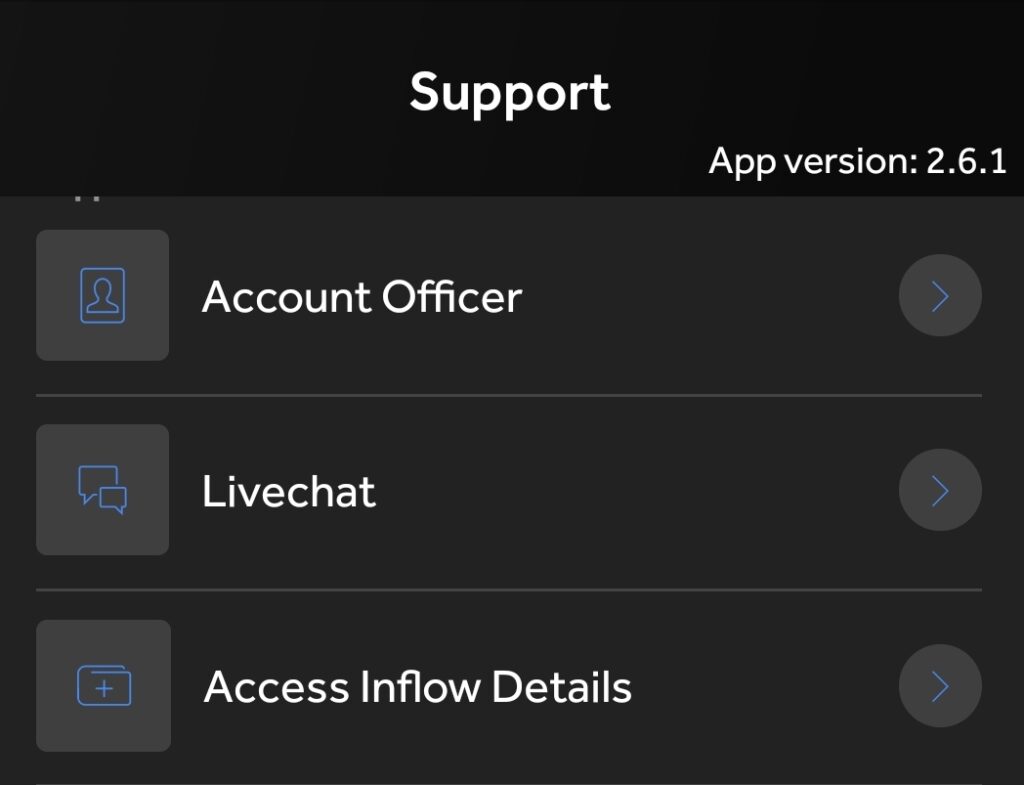
Task: Click the App version 2.6.1 text
Action: 856,161
